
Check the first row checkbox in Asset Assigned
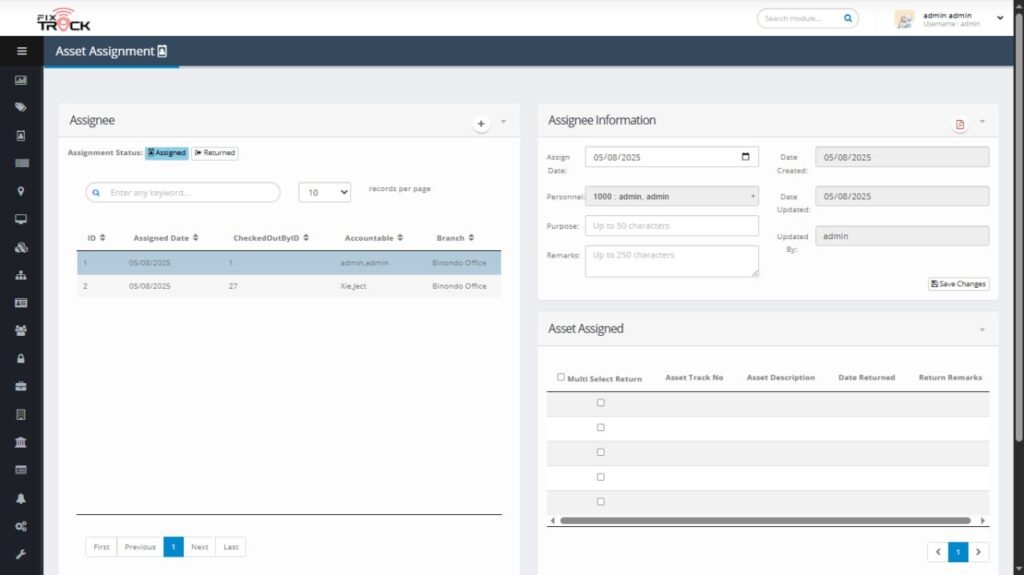pos(601,403)
